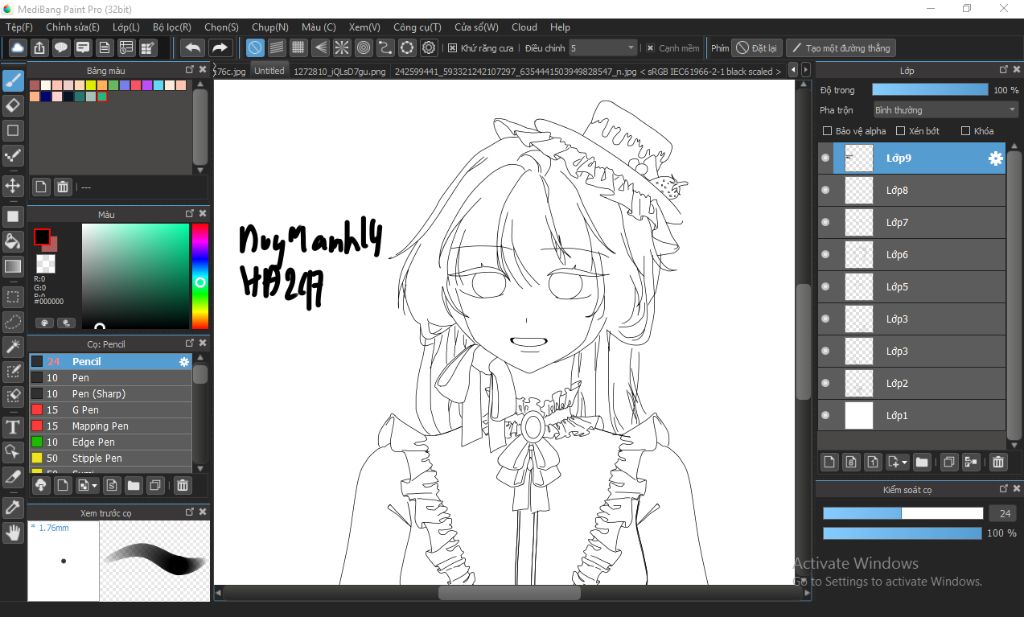Image resolution: width=1024 pixels, height=617 pixels.
Task: Select the Move tool
Action: pos(12,185)
